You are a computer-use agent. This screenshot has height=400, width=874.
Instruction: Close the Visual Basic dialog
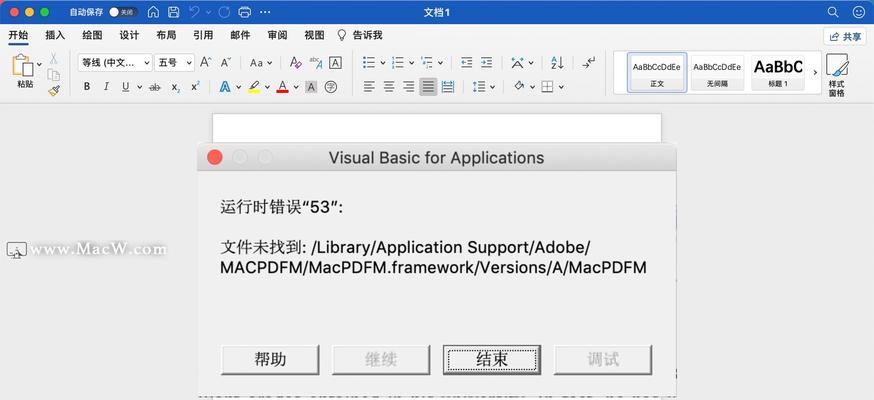pyautogui.click(x=215, y=158)
